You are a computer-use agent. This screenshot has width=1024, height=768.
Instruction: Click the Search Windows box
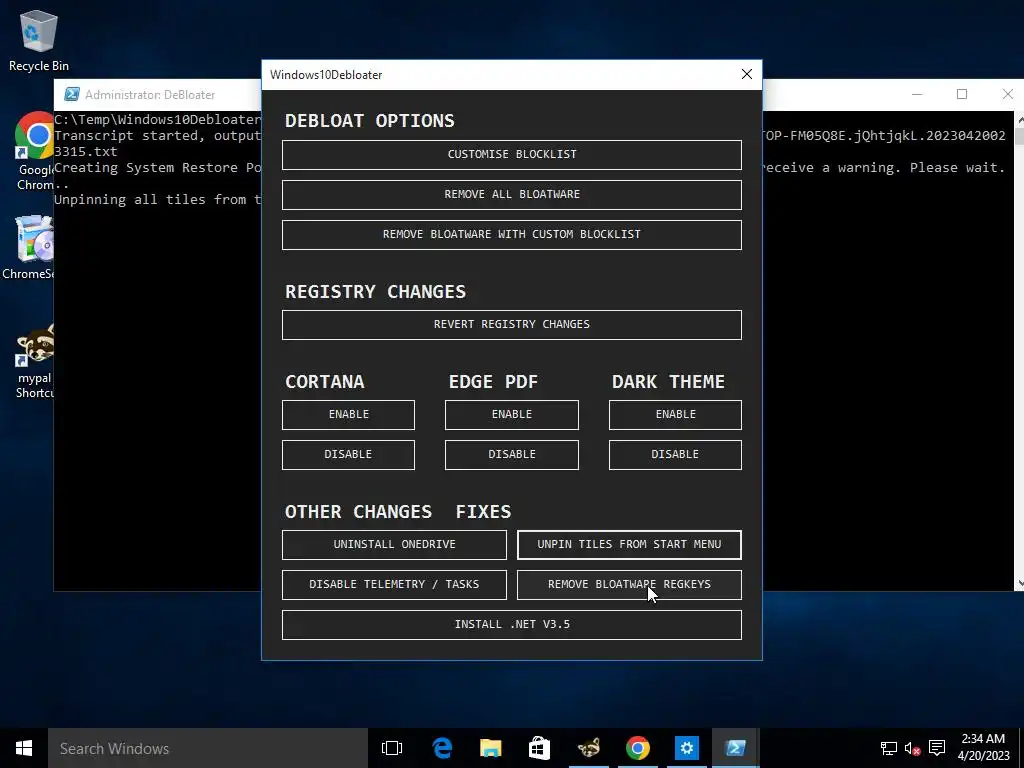(208, 748)
